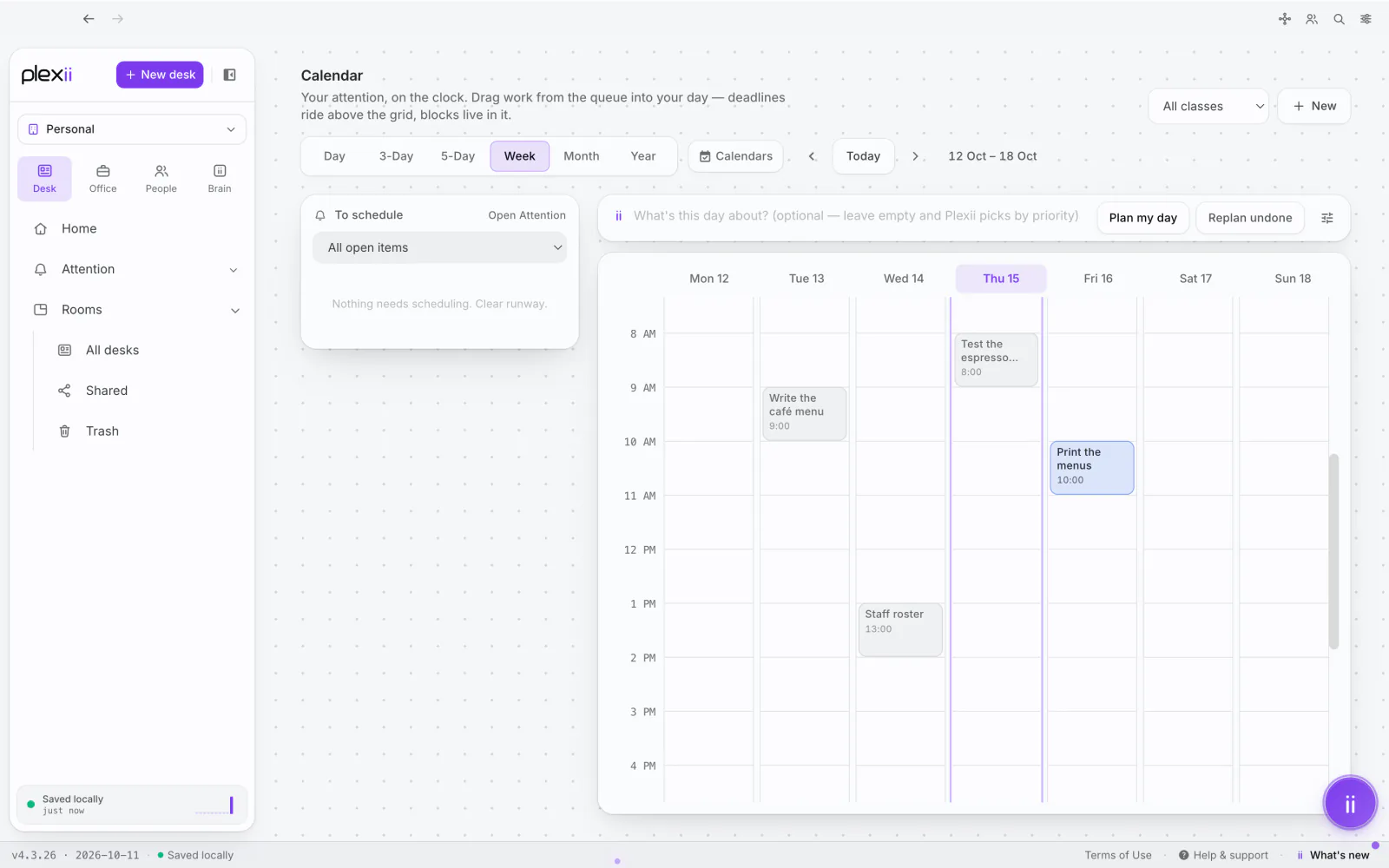Create a New desk
This screenshot has height=868, width=1389.
(x=160, y=75)
